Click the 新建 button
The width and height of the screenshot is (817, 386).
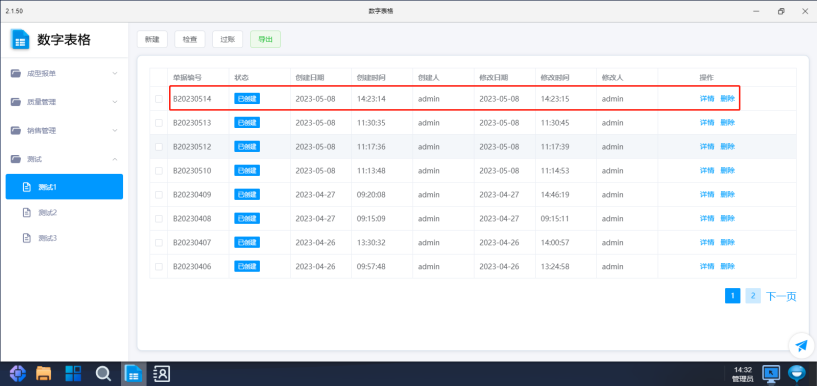[152, 39]
